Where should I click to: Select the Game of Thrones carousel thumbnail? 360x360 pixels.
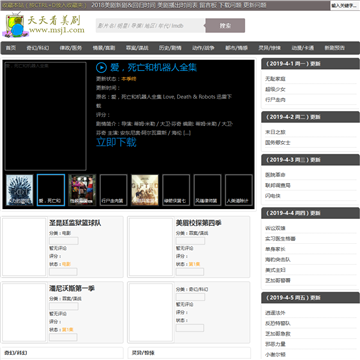[x=20, y=190]
